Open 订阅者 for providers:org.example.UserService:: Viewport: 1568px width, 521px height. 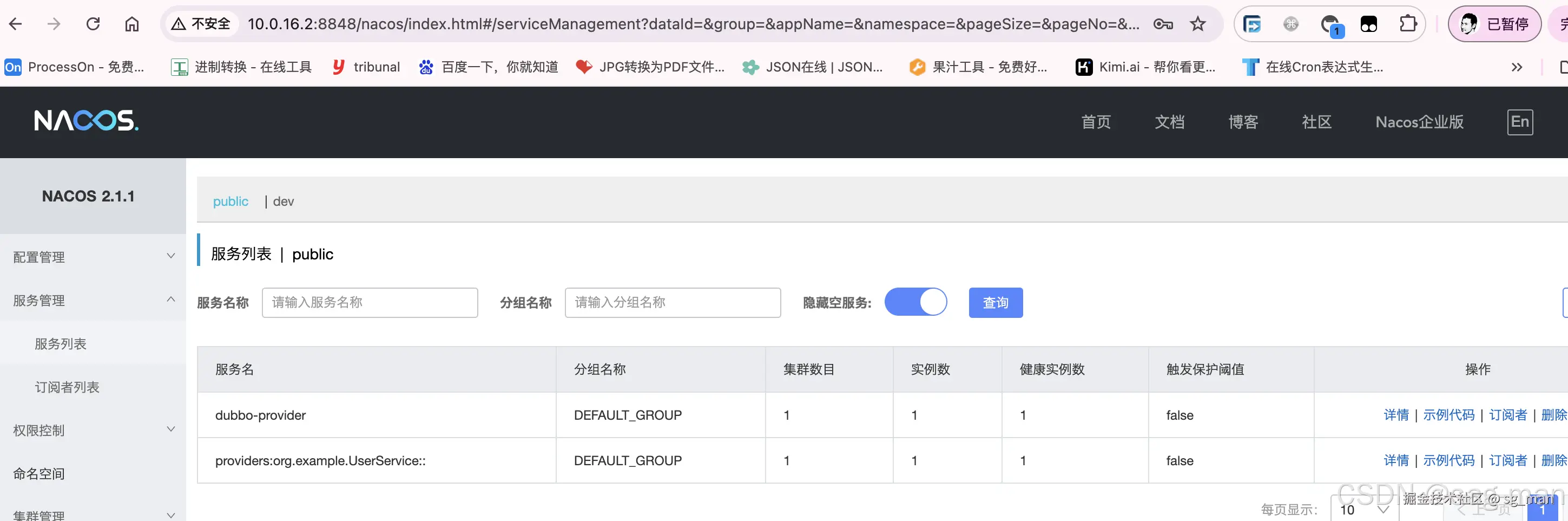click(1508, 461)
